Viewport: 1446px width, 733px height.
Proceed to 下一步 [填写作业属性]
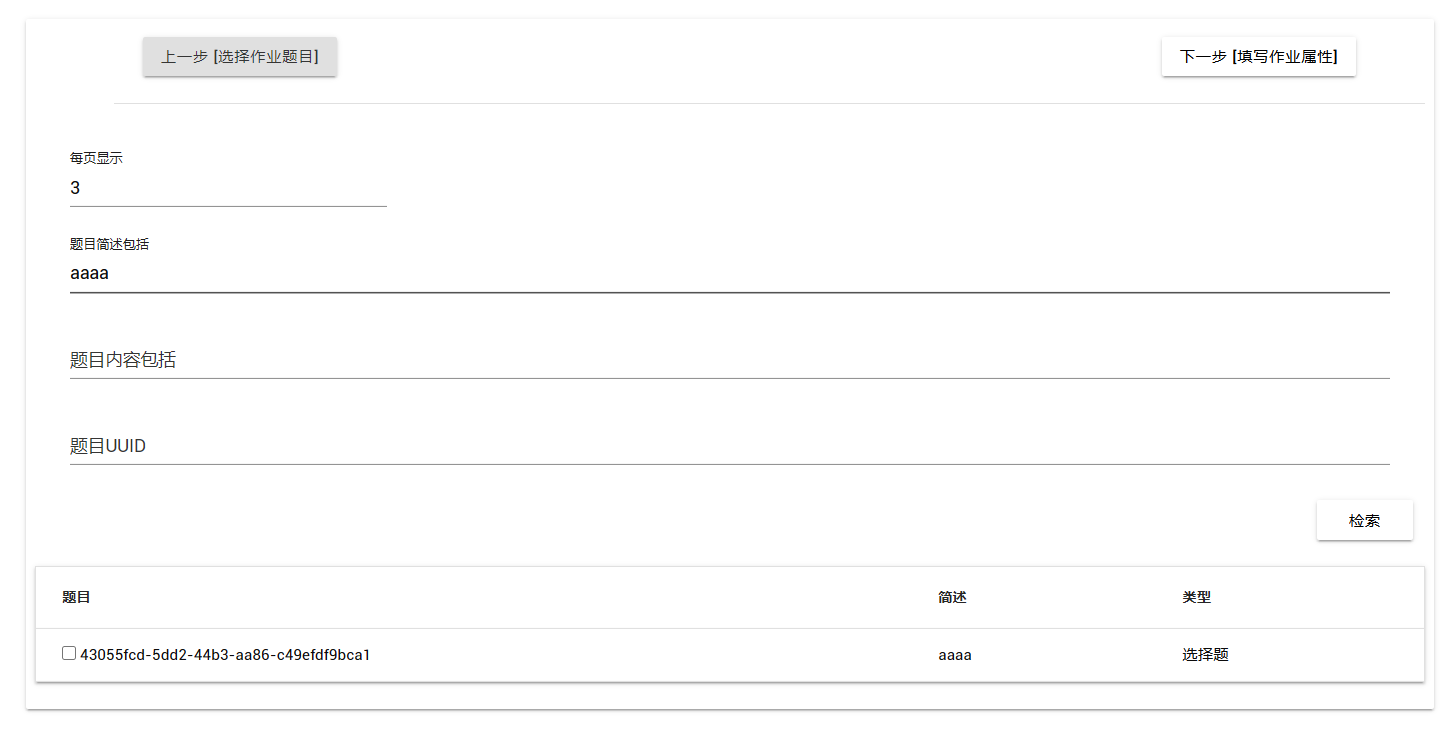click(1258, 57)
